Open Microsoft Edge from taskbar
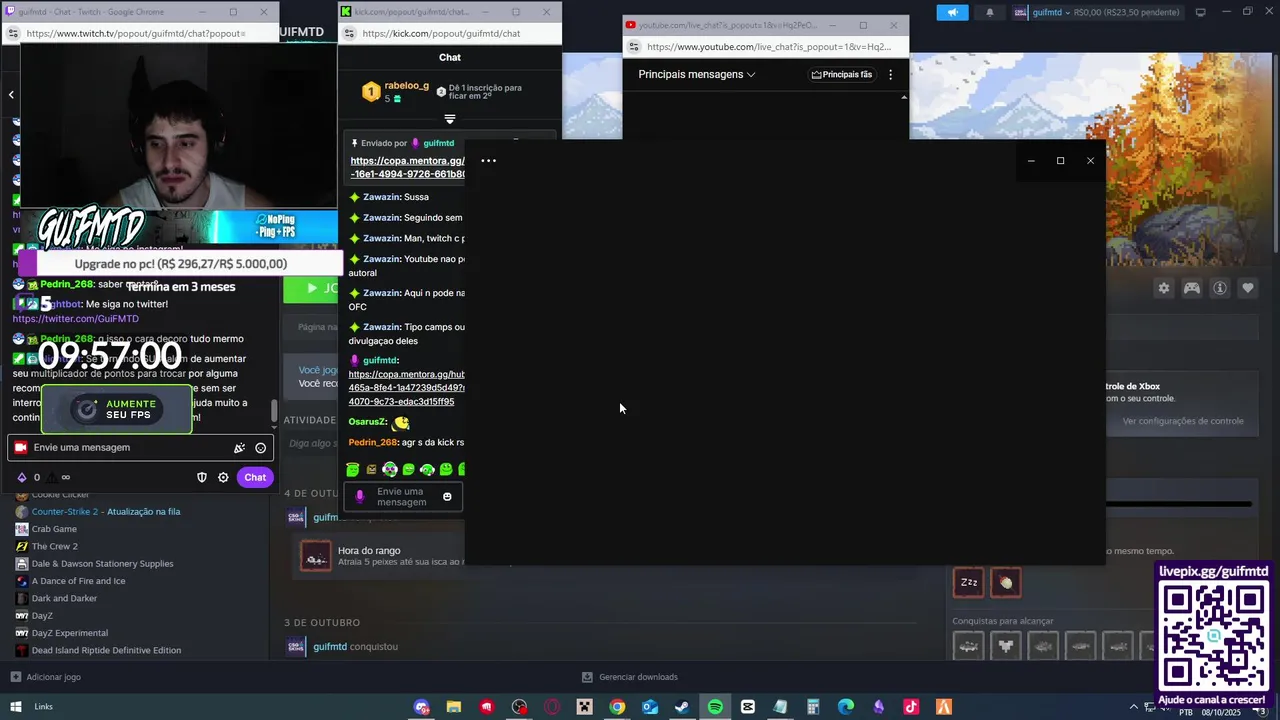Screen dimensions: 1280x720 (846, 707)
